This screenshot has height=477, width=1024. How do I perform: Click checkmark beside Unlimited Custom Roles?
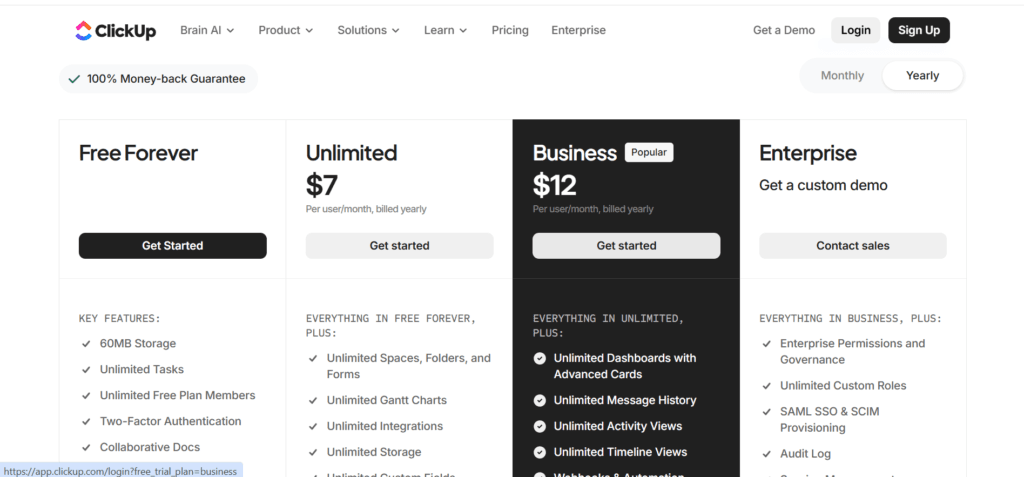tap(766, 386)
